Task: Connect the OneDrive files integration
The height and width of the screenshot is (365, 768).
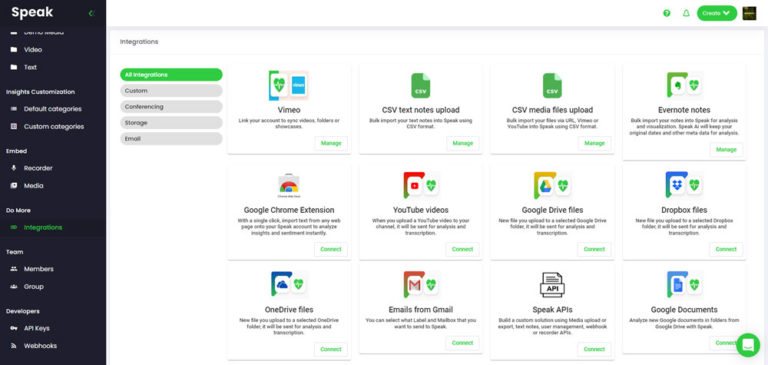Action: (x=331, y=349)
